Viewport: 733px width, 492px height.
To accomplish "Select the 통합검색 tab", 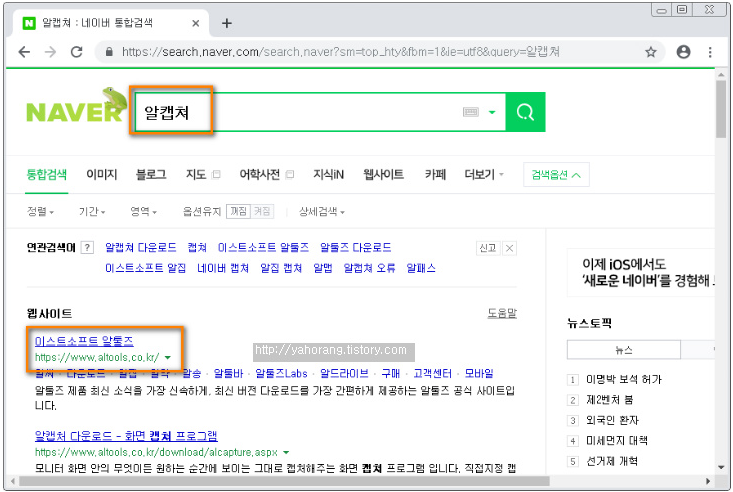I will (x=46, y=175).
